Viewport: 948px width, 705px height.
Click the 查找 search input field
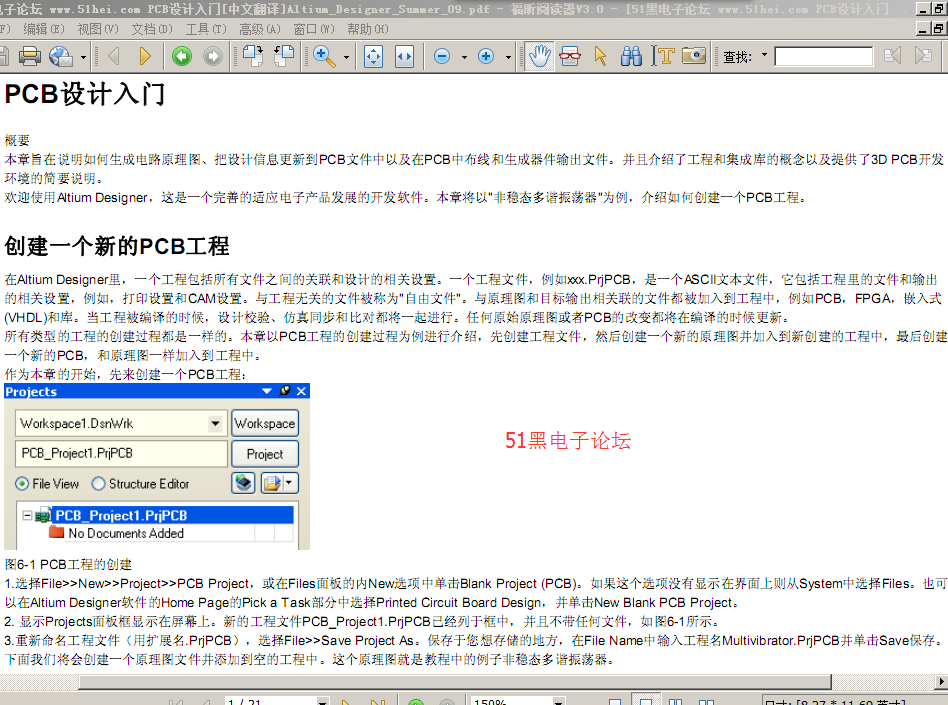[x=824, y=57]
